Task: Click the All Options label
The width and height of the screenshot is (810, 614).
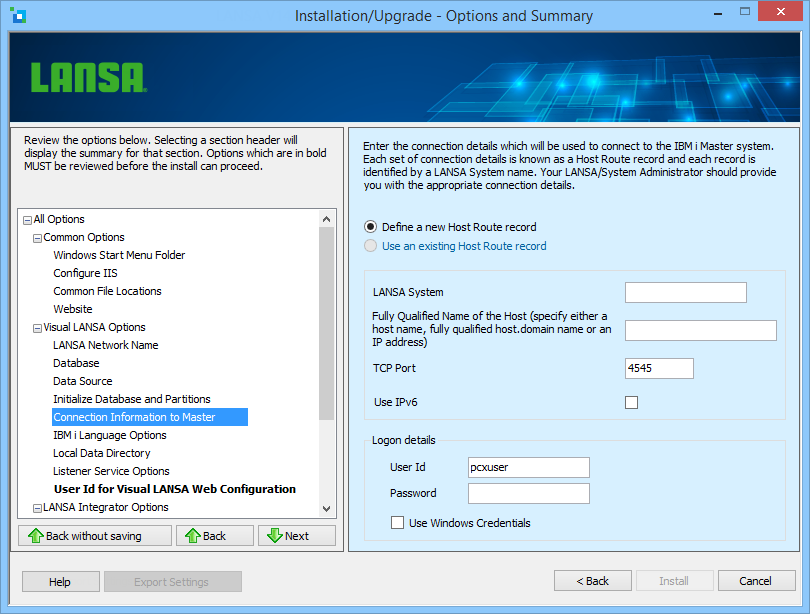Action: (x=59, y=219)
